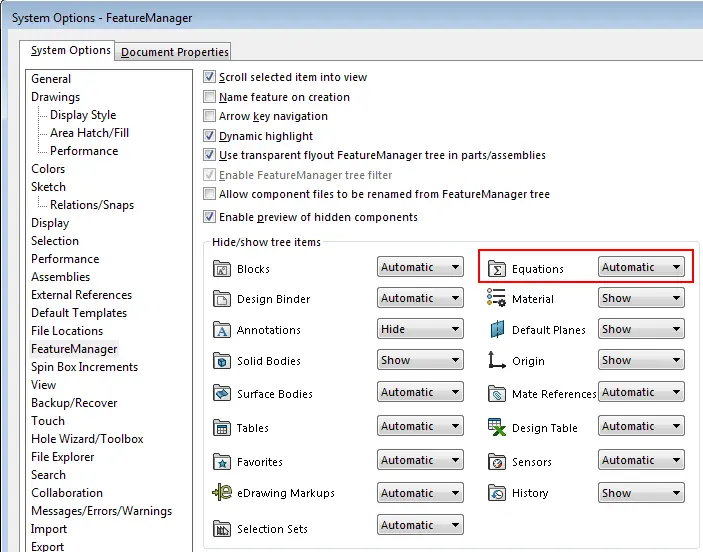Select the System Options tab
The image size is (703, 552).
tap(70, 51)
